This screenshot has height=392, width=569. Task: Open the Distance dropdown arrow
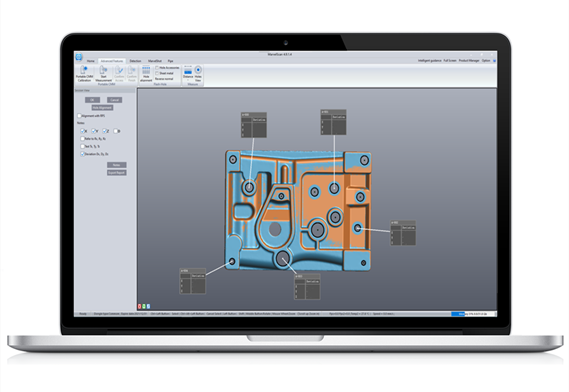tap(188, 80)
